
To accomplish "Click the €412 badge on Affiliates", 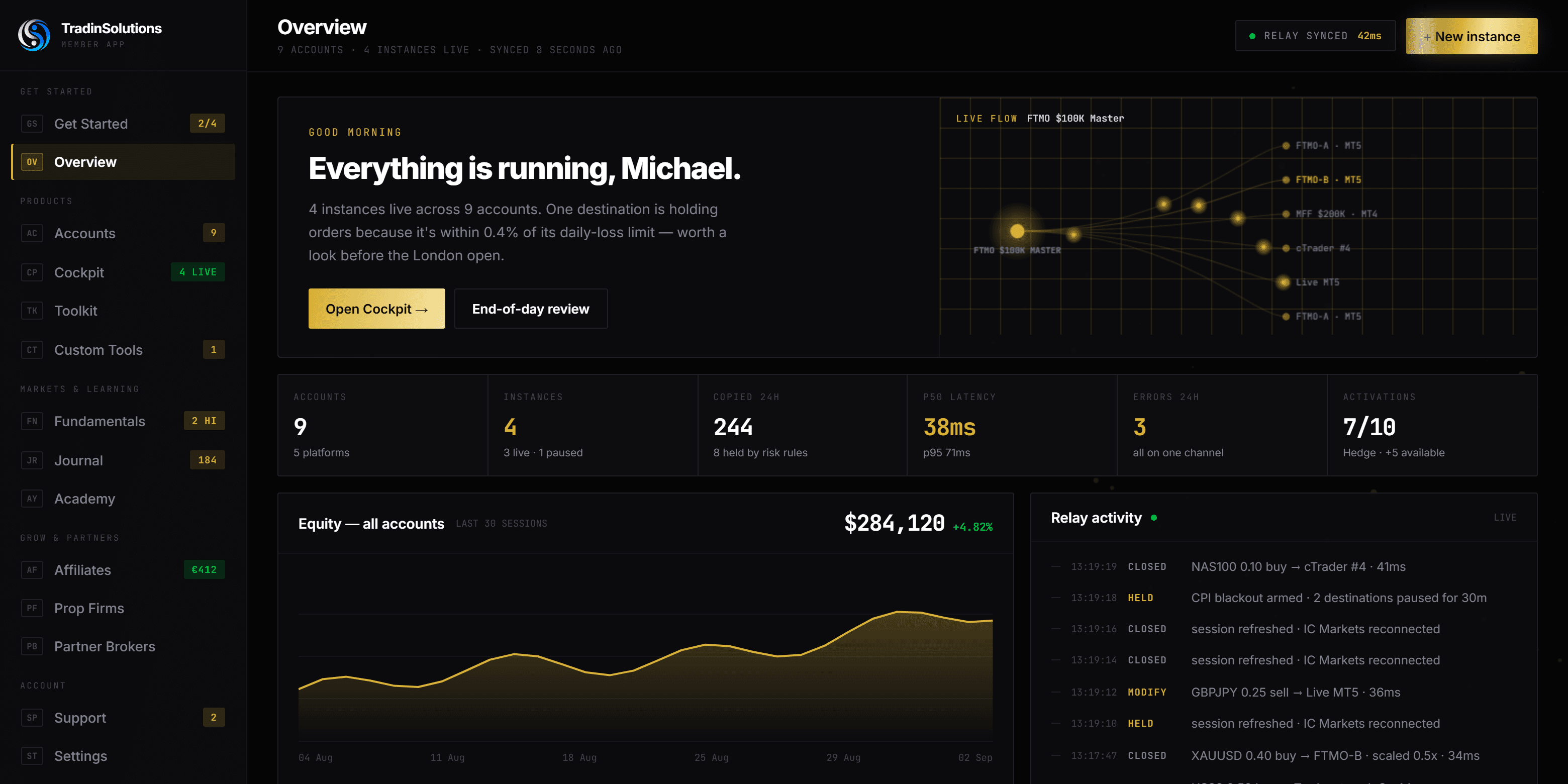I will [x=204, y=570].
